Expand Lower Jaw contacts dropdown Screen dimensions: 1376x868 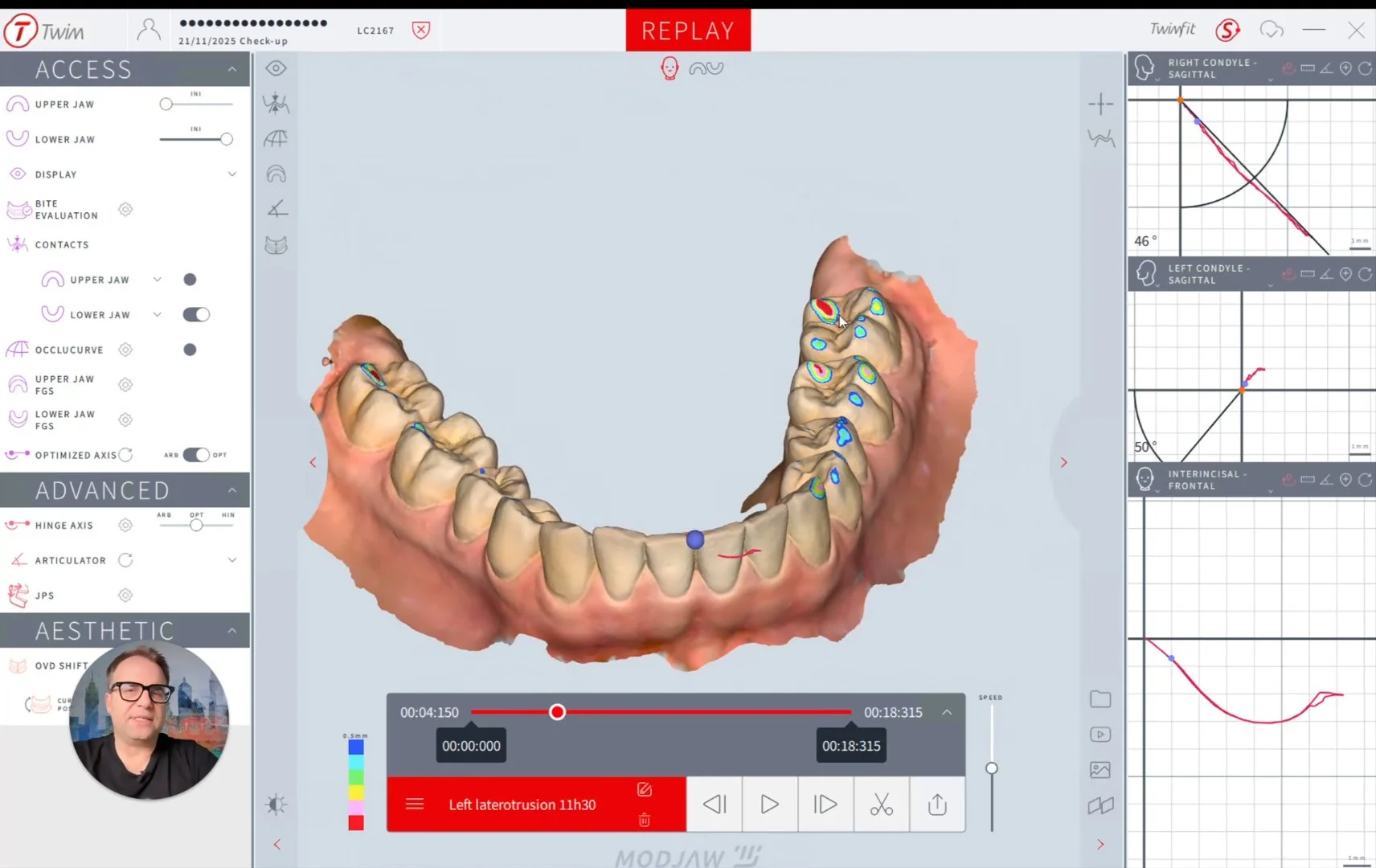click(x=158, y=314)
